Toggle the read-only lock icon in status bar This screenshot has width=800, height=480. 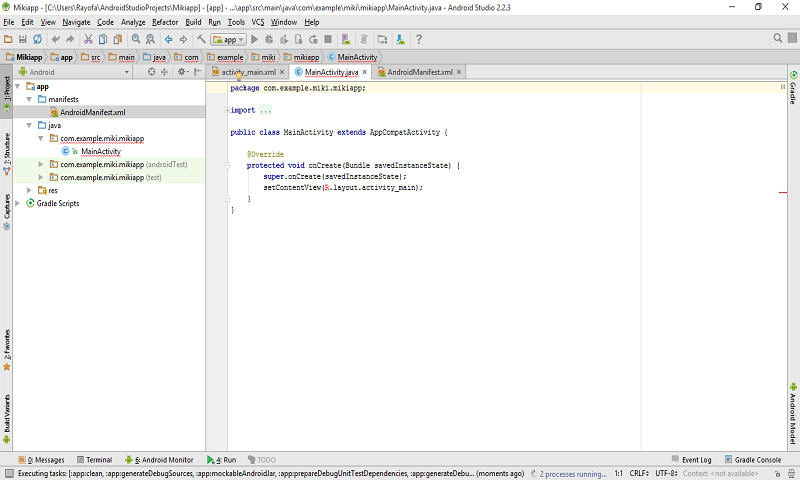point(777,474)
